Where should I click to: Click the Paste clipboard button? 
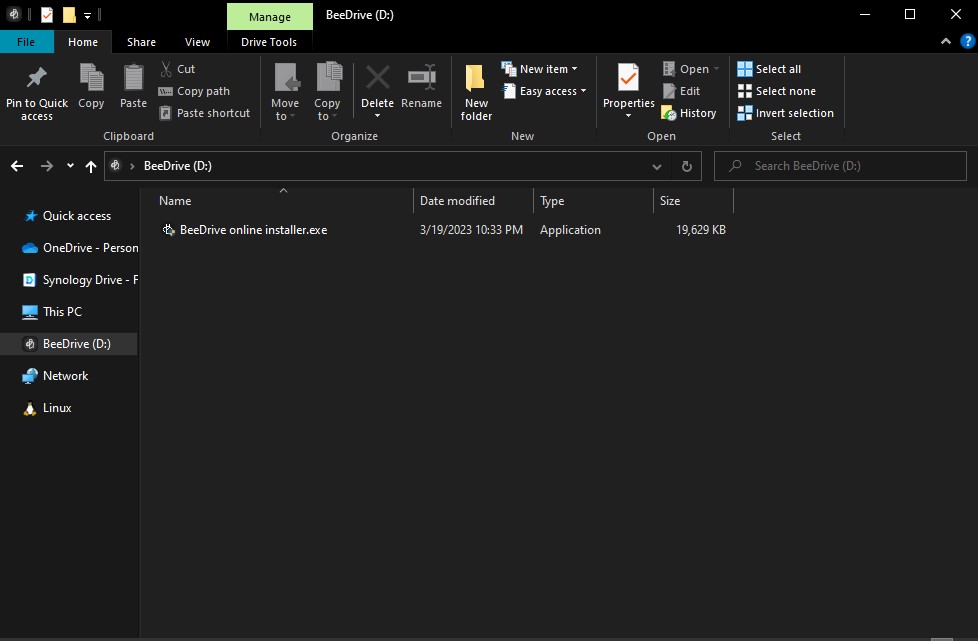(133, 87)
